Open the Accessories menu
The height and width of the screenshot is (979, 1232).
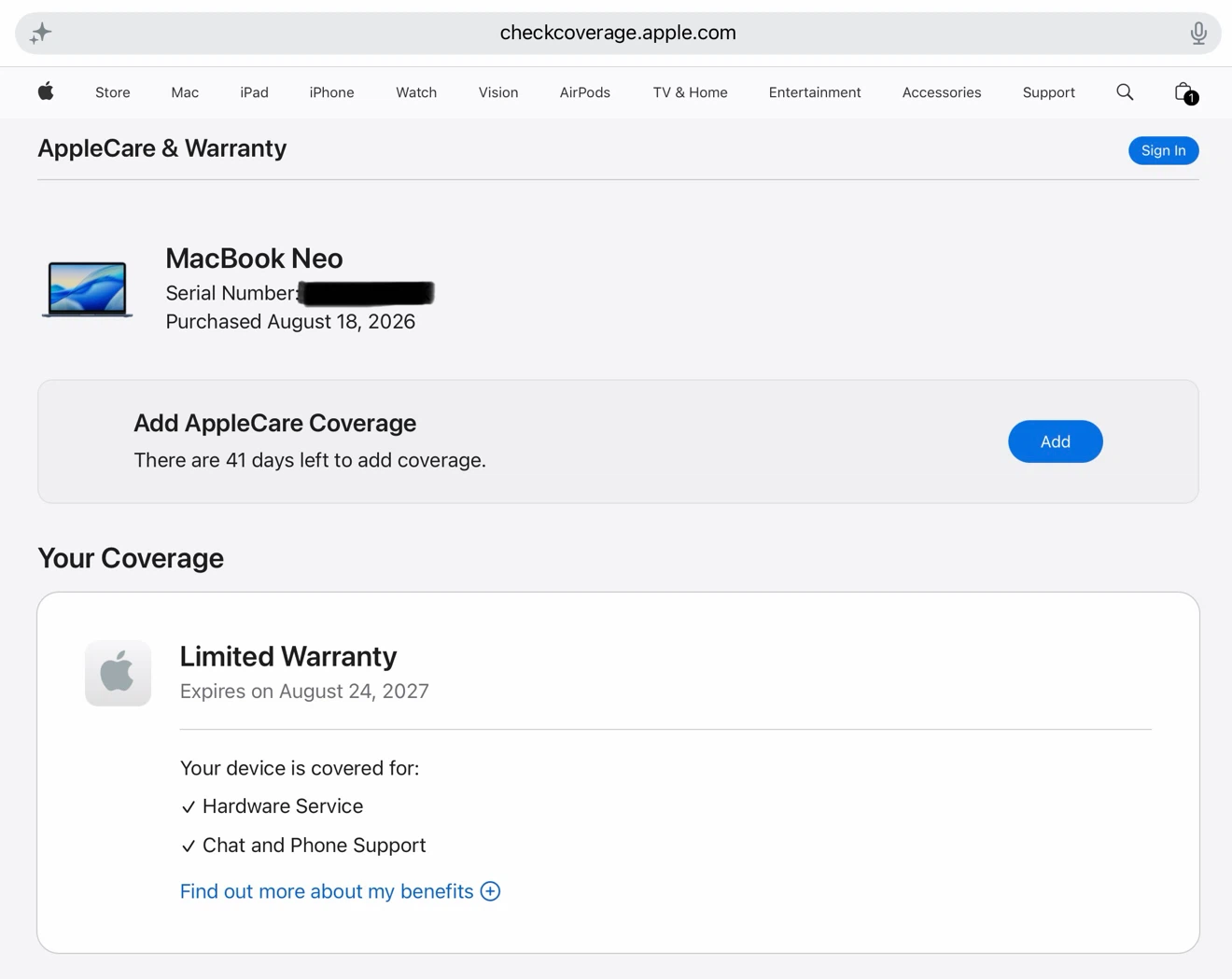[x=942, y=92]
